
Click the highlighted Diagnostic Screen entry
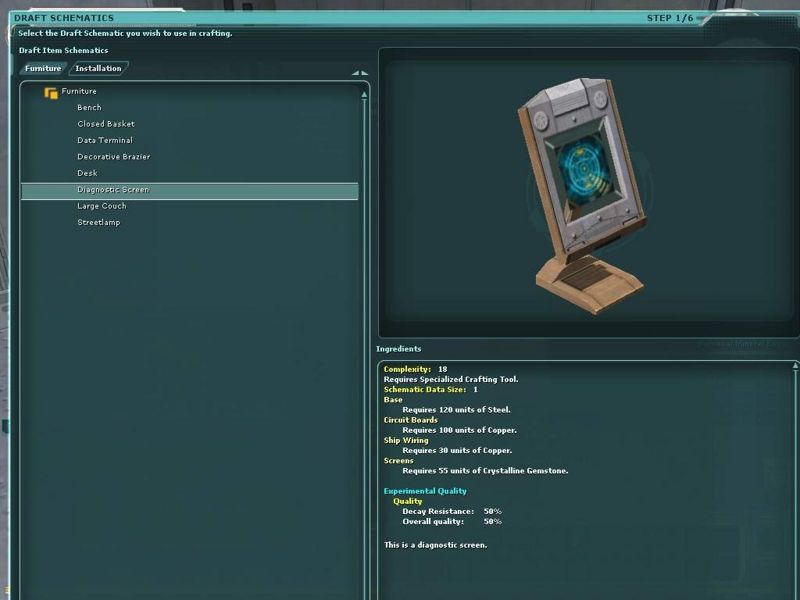pos(112,190)
